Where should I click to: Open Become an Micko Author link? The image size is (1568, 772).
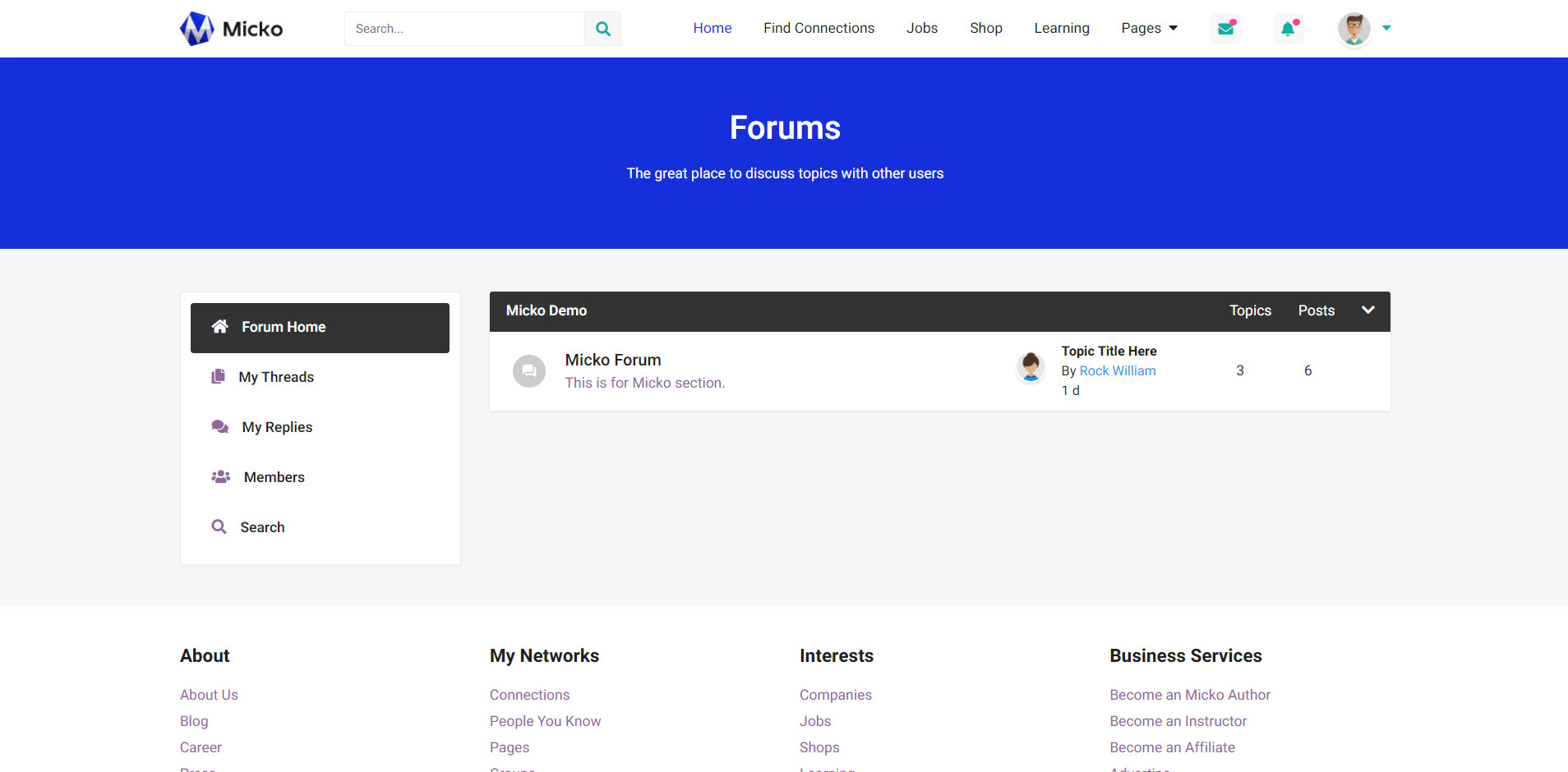[x=1189, y=695]
